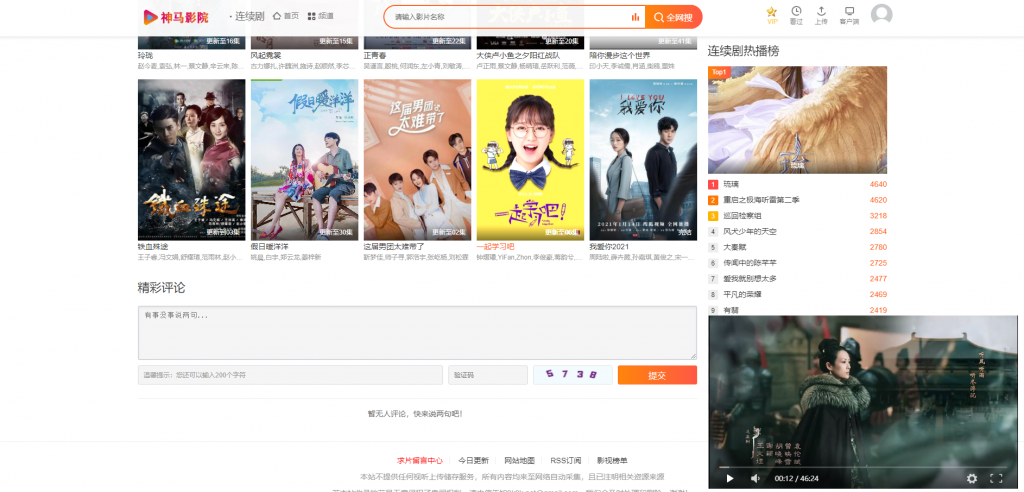
Task: Click the 正青春 title link
Action: pyautogui.click(x=375, y=56)
